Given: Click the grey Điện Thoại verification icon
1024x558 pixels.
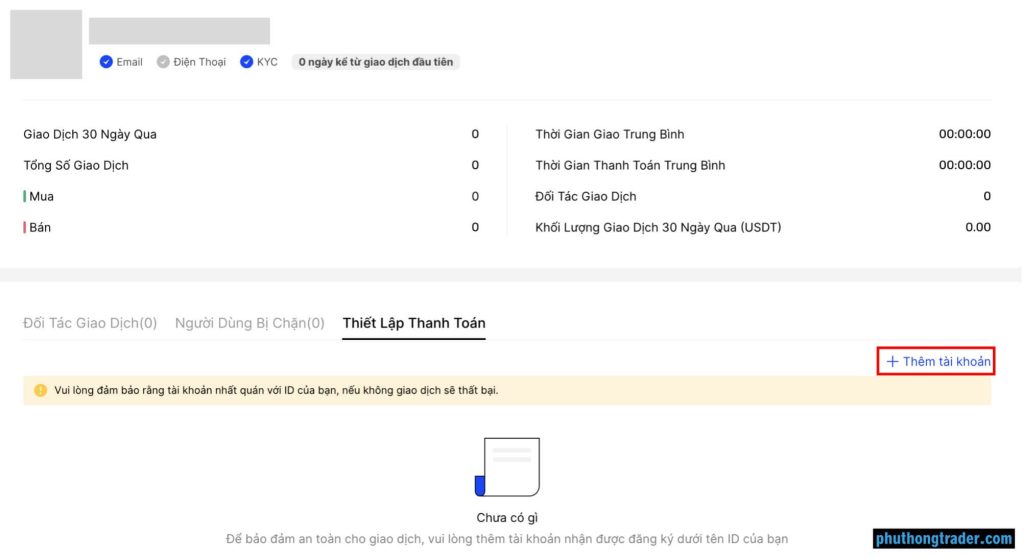Looking at the screenshot, I should (163, 62).
